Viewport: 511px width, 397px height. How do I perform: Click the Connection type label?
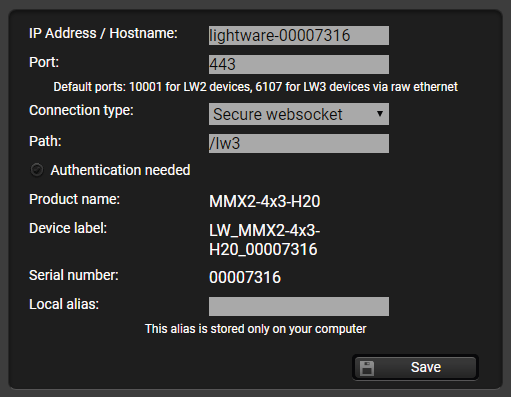[81, 110]
